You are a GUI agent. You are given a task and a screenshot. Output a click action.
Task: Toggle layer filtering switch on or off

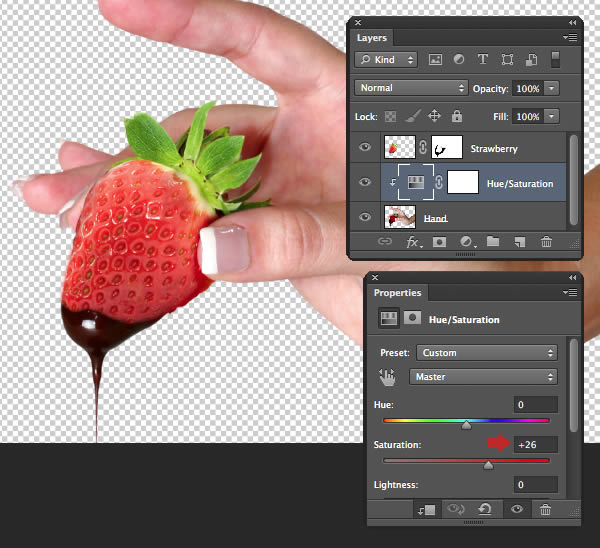point(555,59)
